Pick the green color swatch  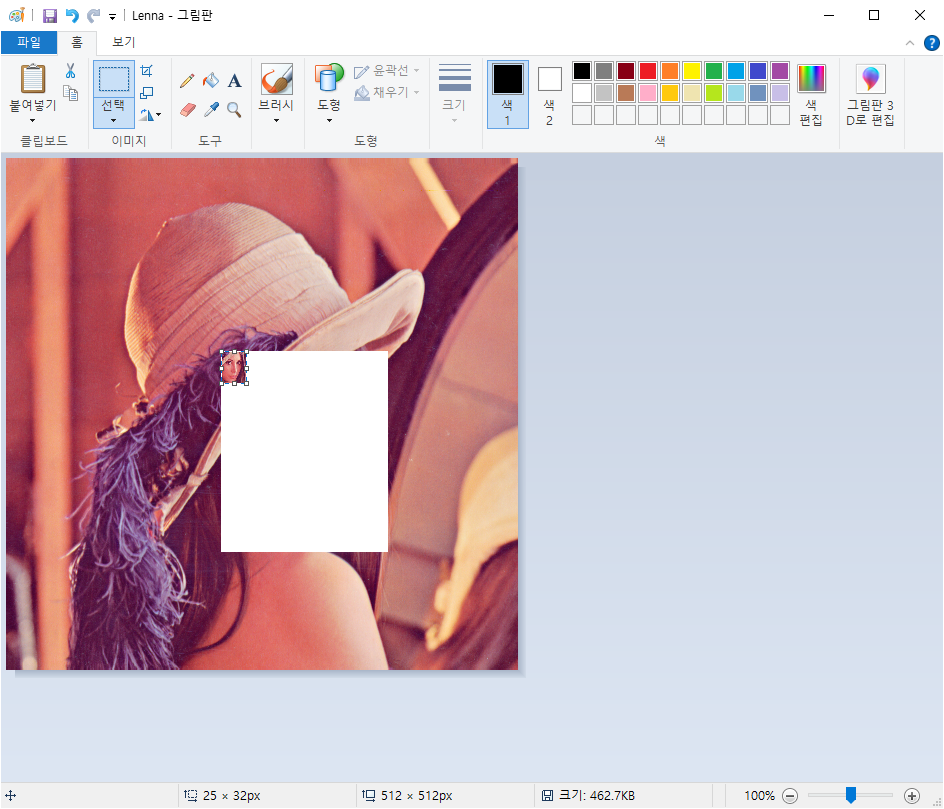pos(713,71)
